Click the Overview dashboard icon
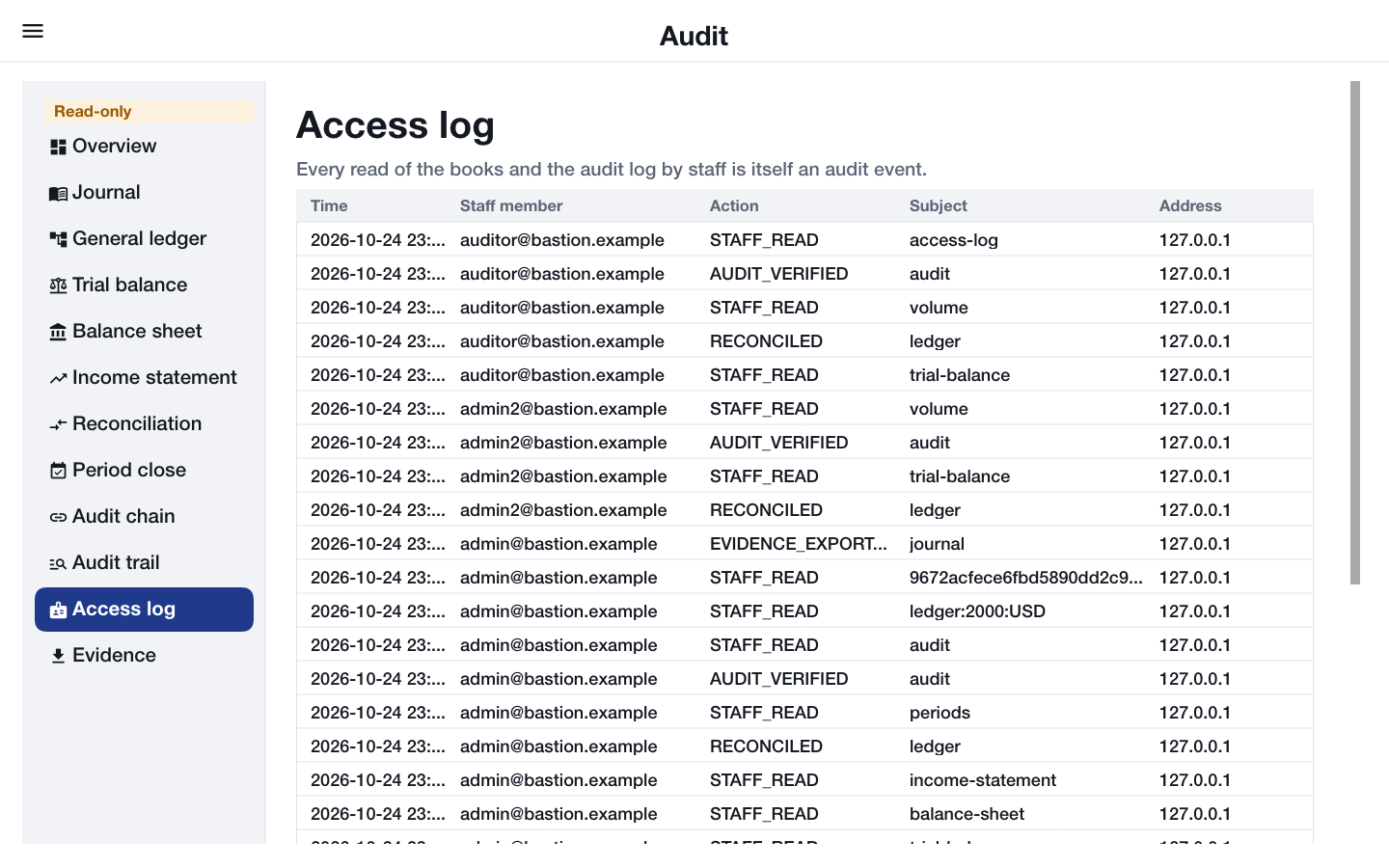Image resolution: width=1389 pixels, height=868 pixels. (x=58, y=147)
